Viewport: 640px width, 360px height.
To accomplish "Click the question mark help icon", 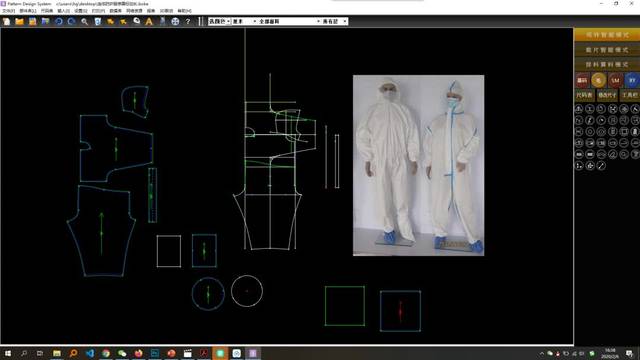I will (188, 21).
